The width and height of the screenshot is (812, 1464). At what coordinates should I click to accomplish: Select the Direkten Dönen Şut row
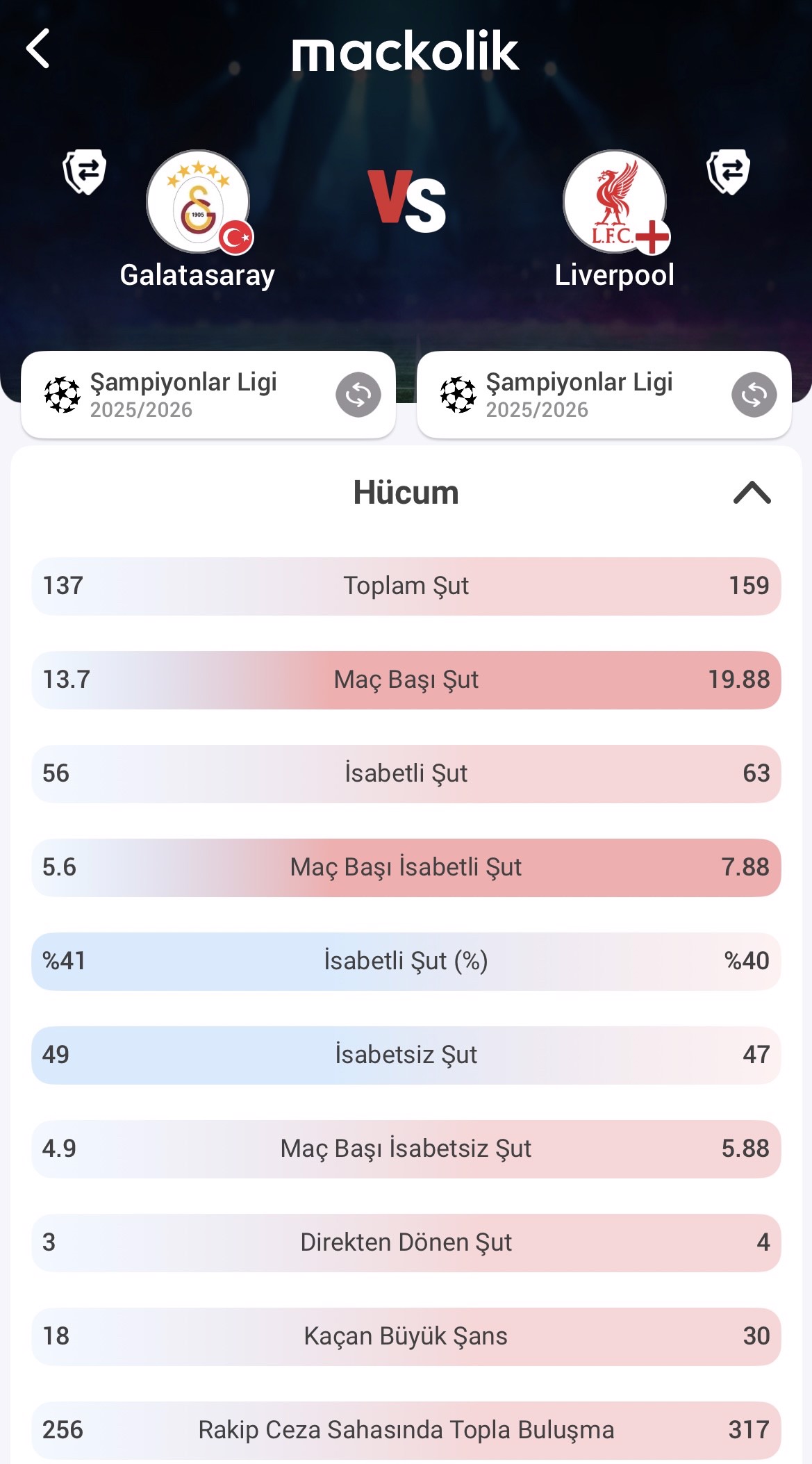point(406,1242)
